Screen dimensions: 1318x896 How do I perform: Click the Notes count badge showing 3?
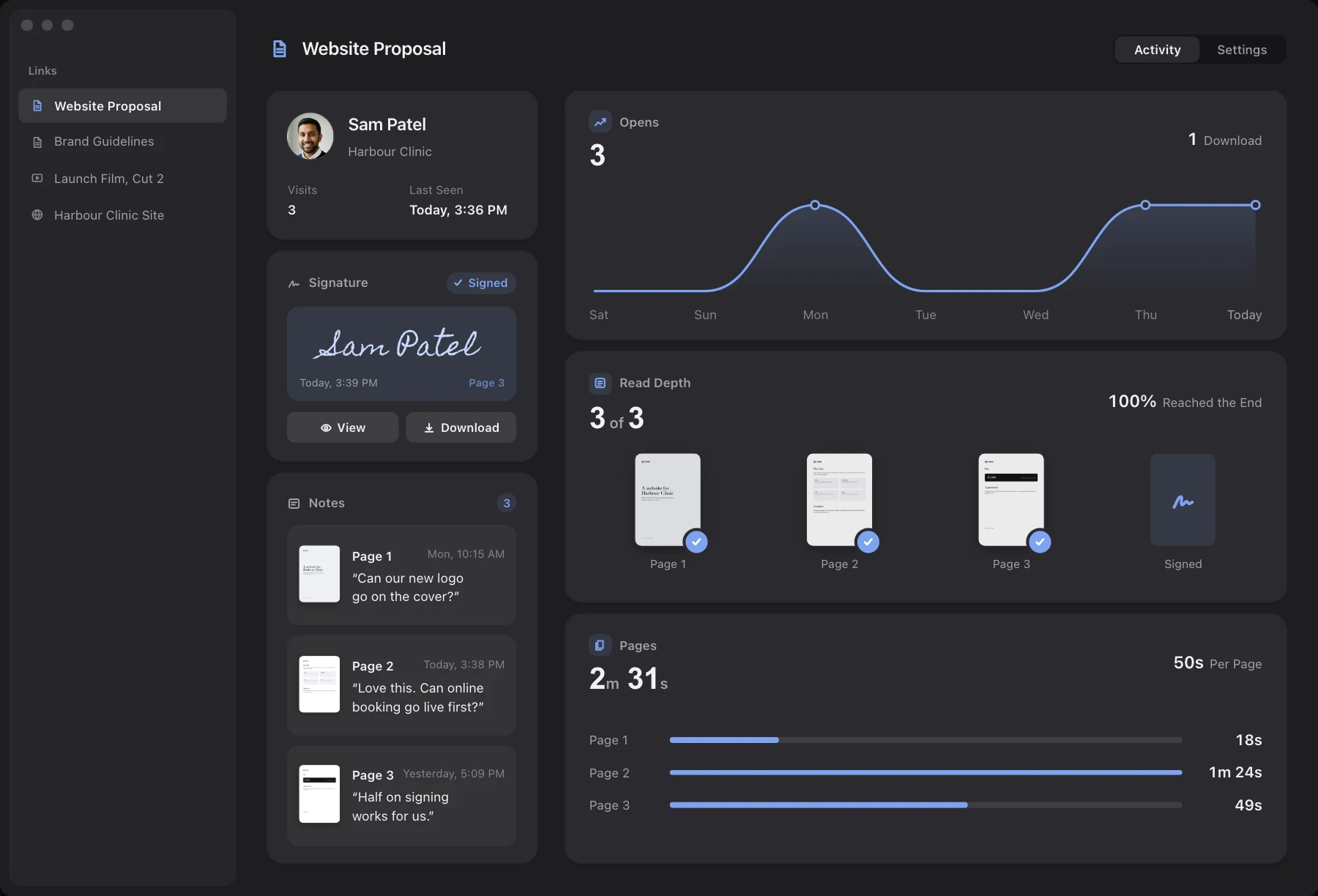click(506, 503)
